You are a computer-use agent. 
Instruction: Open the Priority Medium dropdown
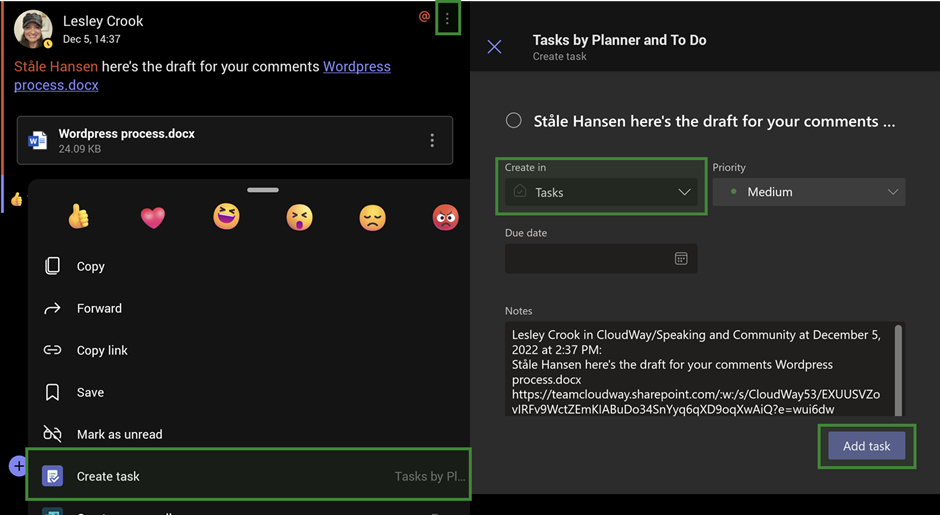(x=809, y=192)
